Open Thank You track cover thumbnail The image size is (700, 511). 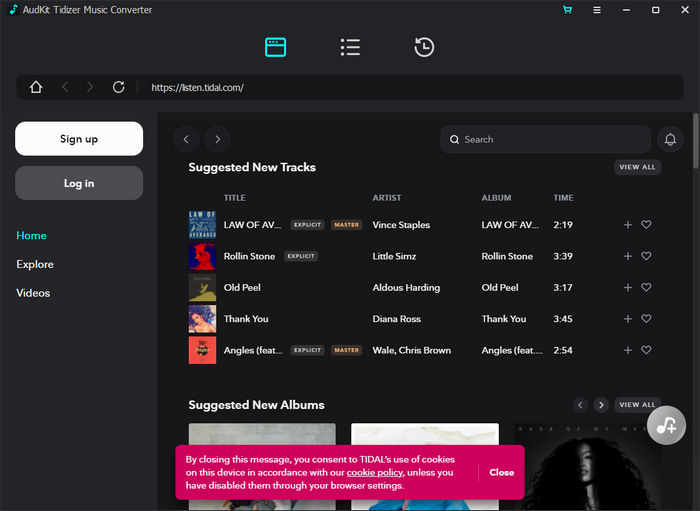tap(202, 319)
